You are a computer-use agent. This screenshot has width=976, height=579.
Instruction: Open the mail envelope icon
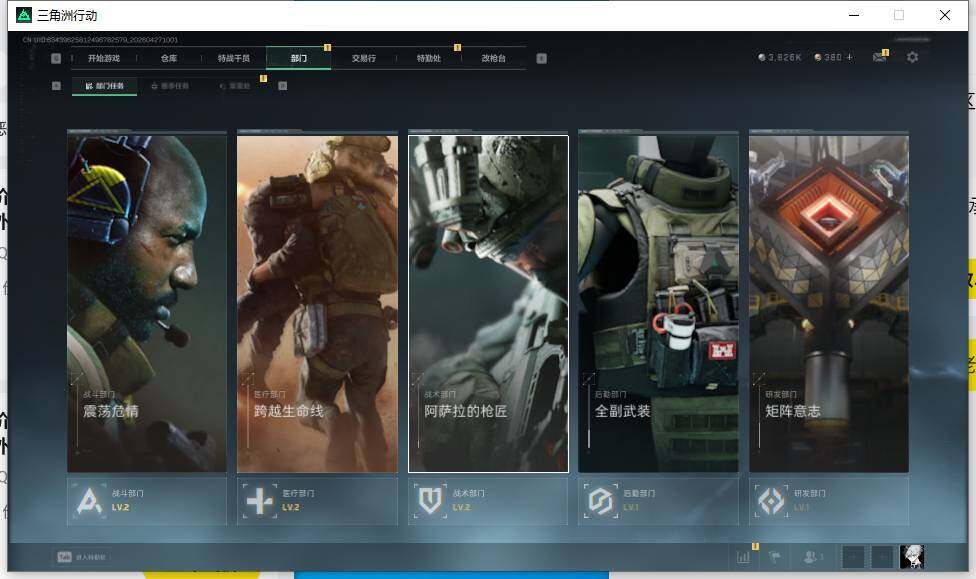point(880,57)
